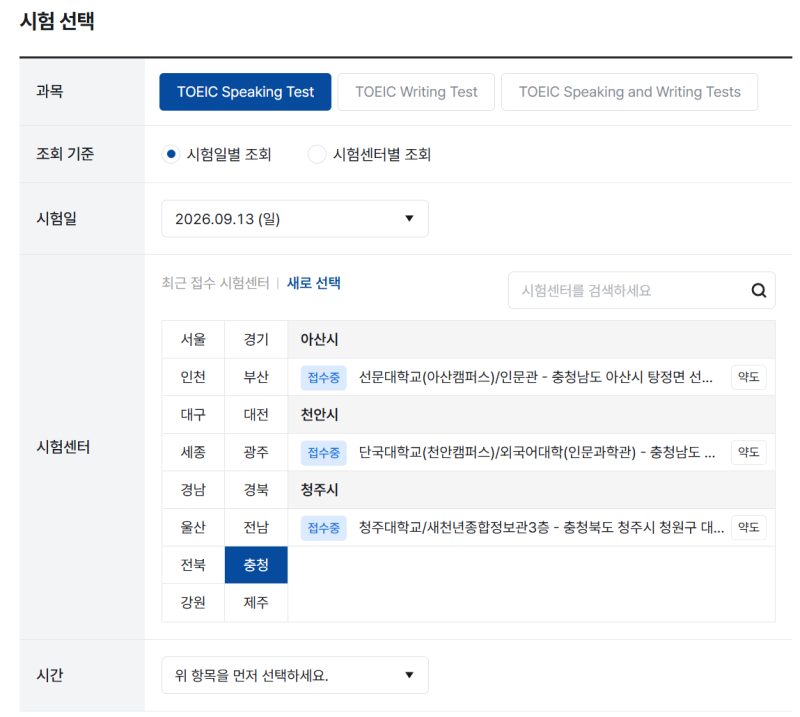Select the 울산 region
The height and width of the screenshot is (717, 800).
193,527
